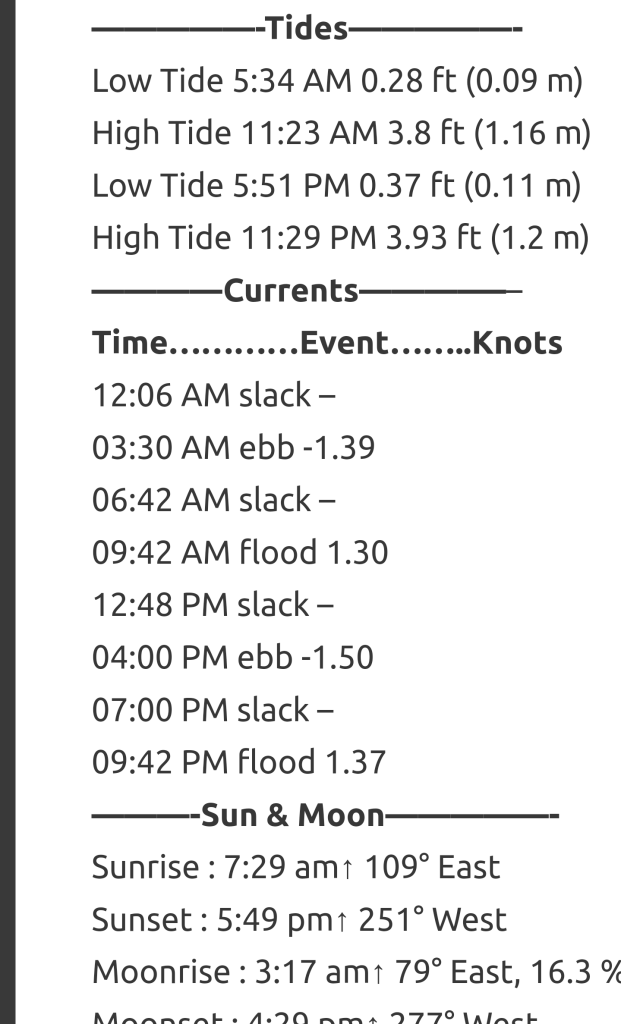
Task: Click the Time Event Knots header row
Action: point(327,343)
